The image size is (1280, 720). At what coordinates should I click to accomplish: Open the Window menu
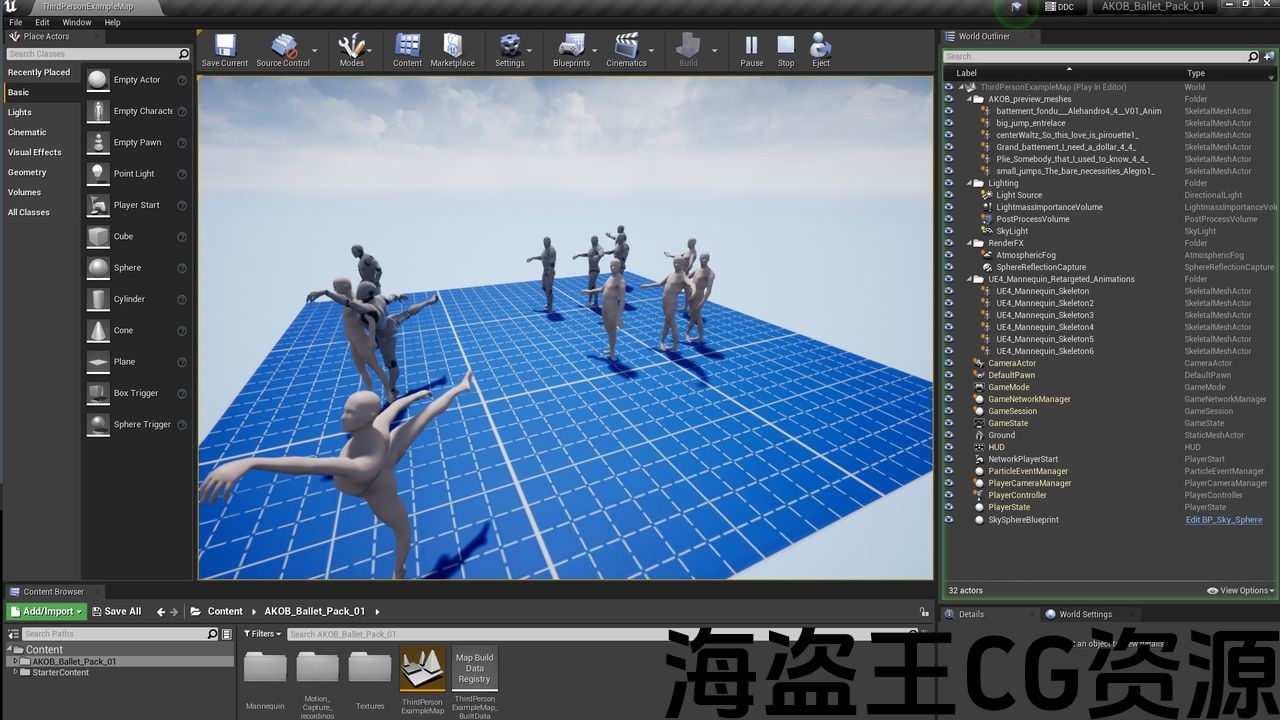tap(77, 22)
